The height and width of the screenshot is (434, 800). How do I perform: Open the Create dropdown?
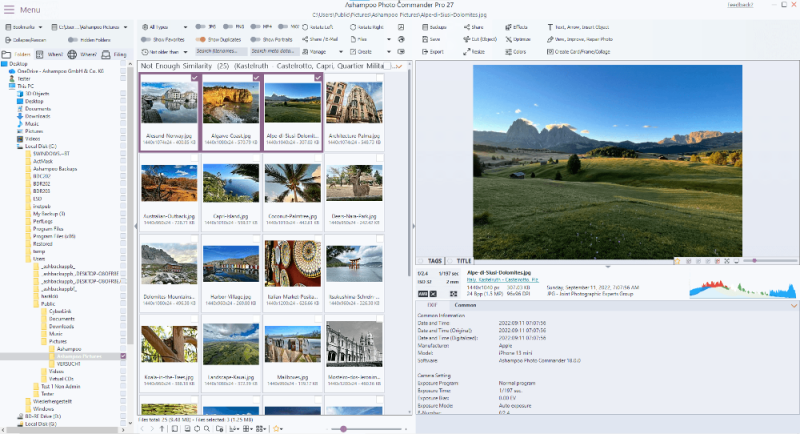coord(370,52)
